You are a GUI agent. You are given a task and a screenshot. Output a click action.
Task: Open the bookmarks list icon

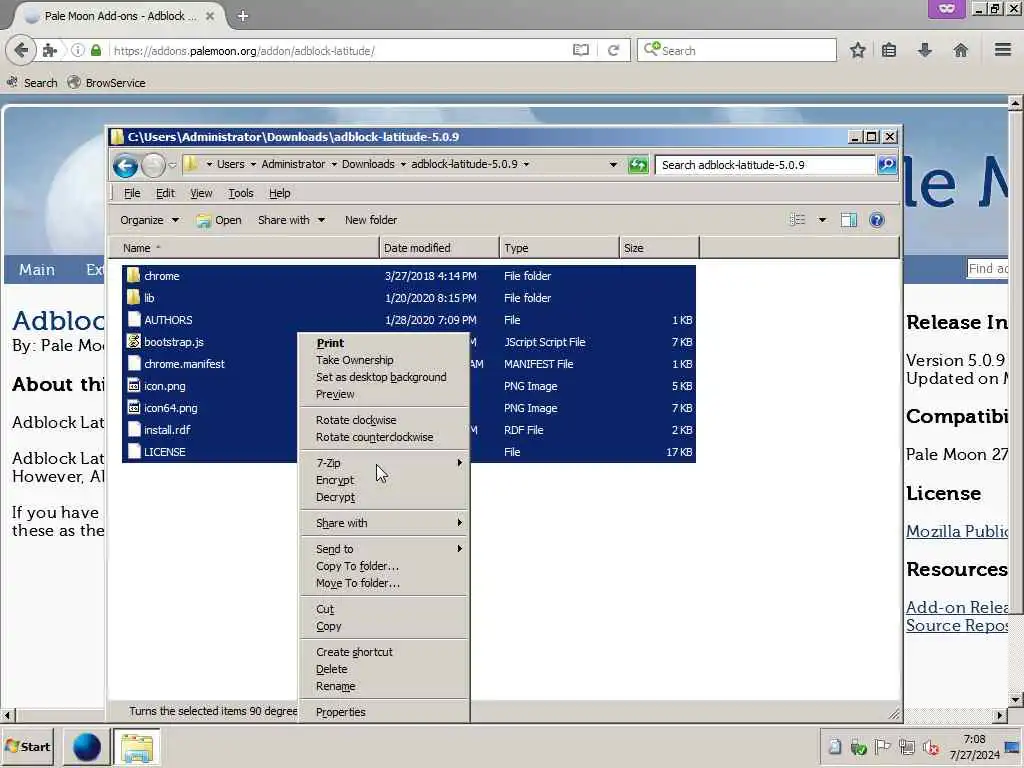889,50
